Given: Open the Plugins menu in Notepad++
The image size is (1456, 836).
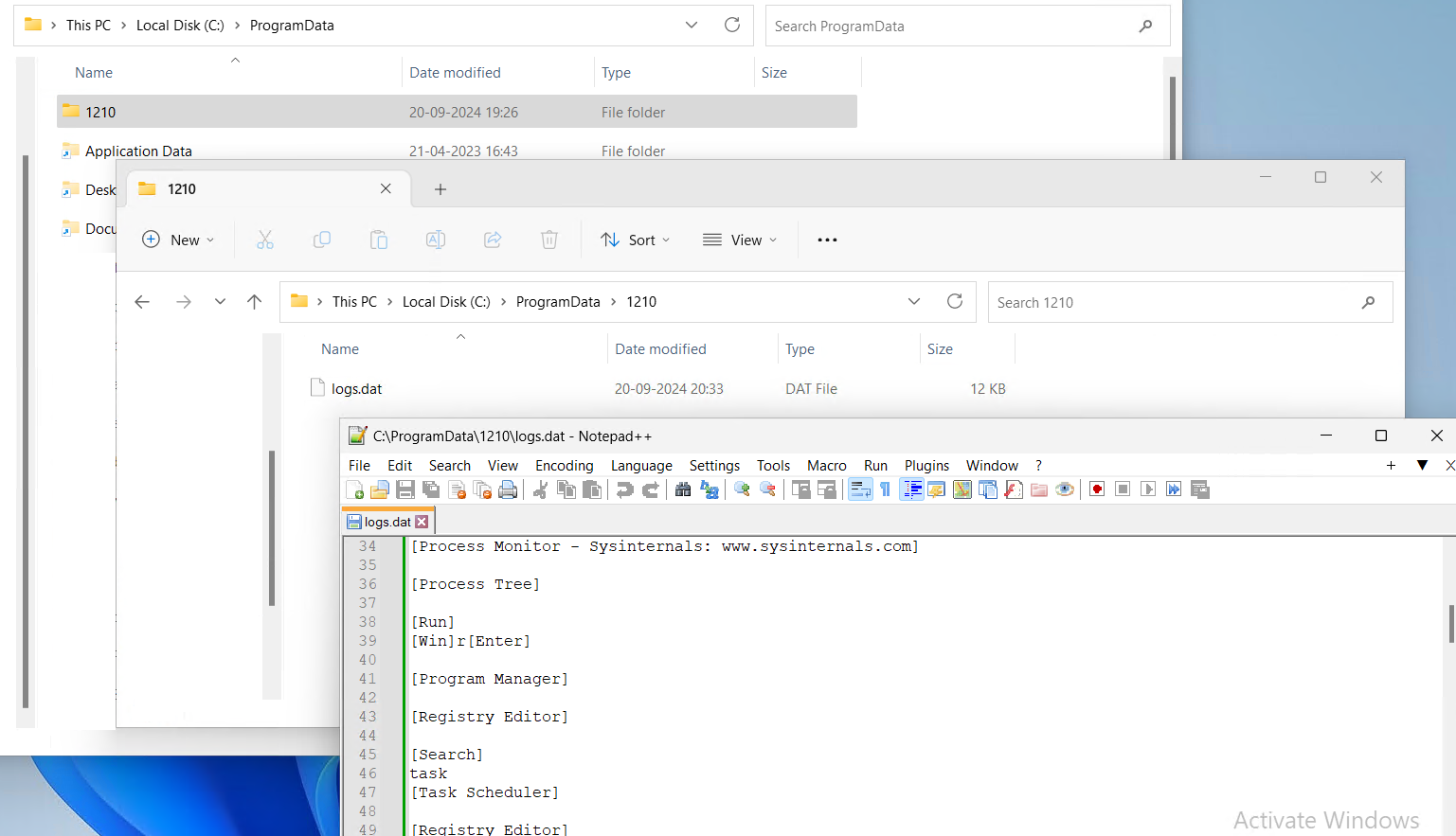Looking at the screenshot, I should coord(926,466).
